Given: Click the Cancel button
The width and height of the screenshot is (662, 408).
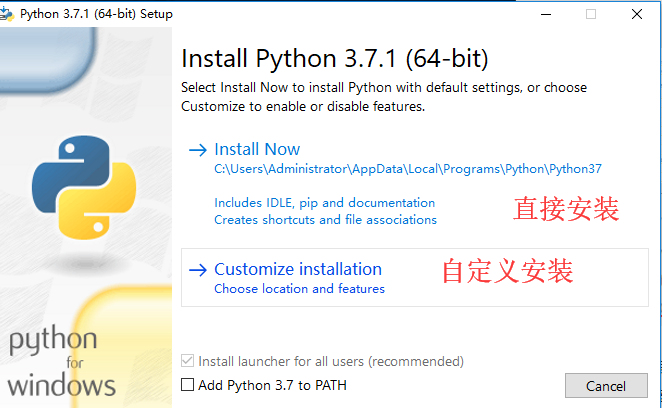Looking at the screenshot, I should 606,385.
